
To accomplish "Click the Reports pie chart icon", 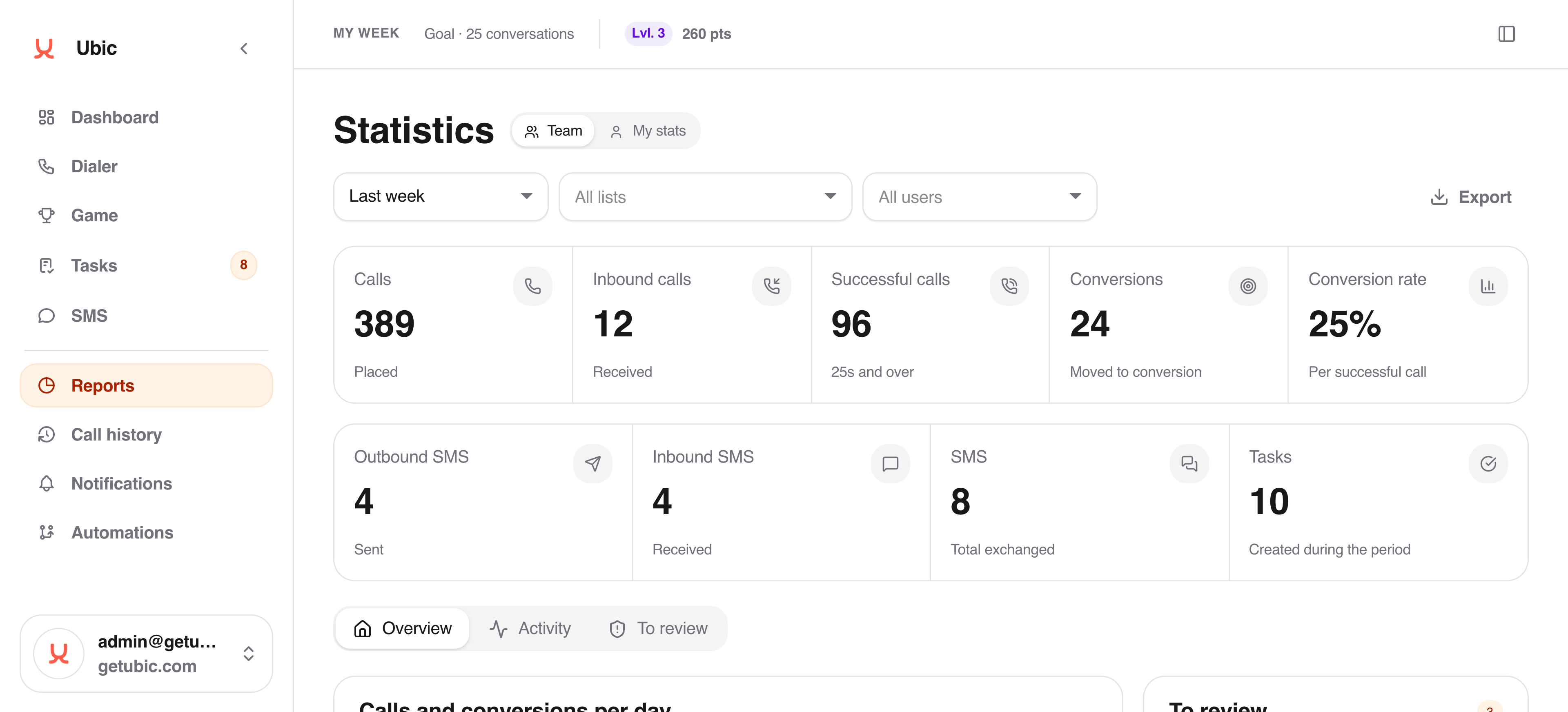I will click(46, 385).
